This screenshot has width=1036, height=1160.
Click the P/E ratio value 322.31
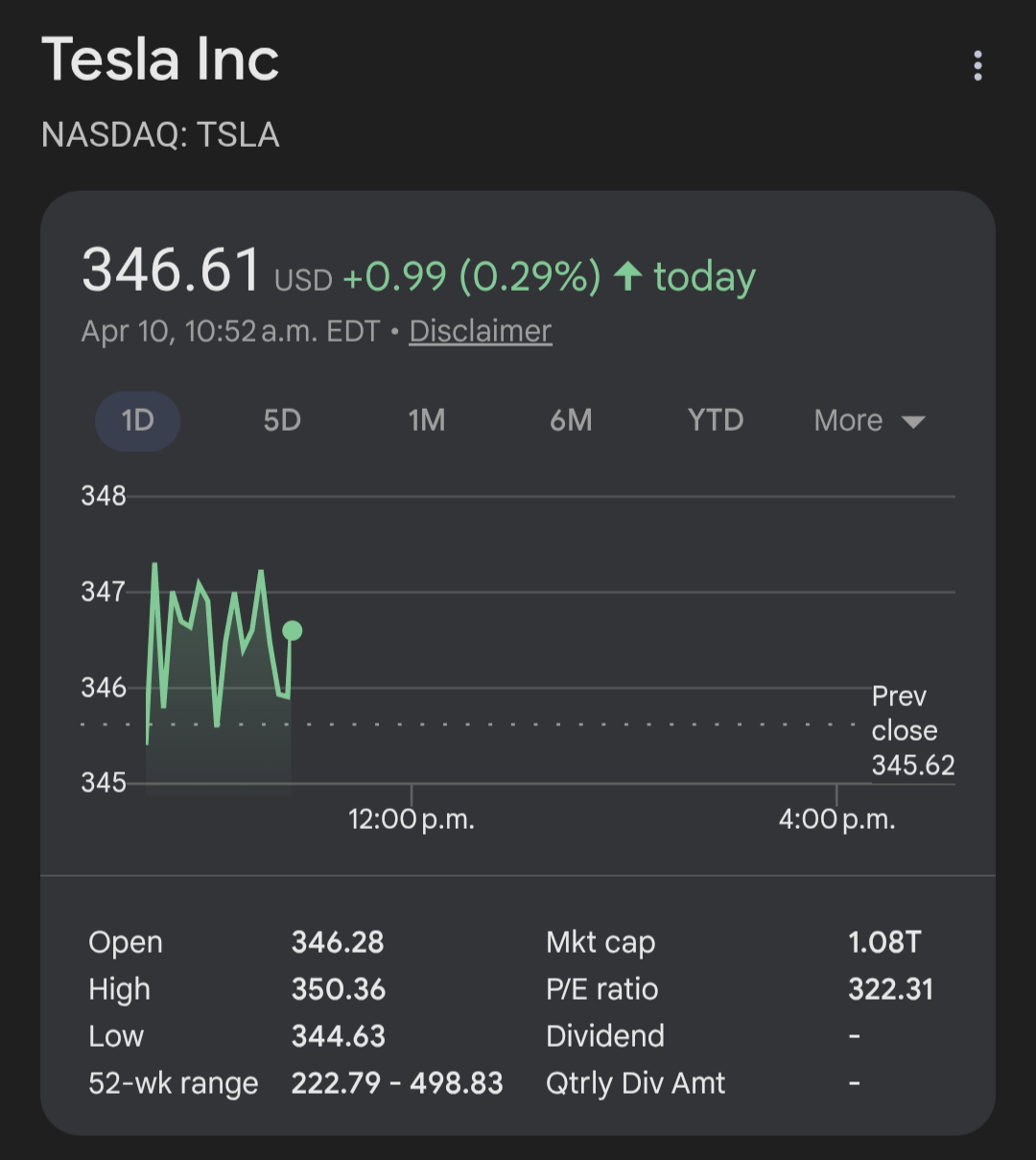[890, 989]
